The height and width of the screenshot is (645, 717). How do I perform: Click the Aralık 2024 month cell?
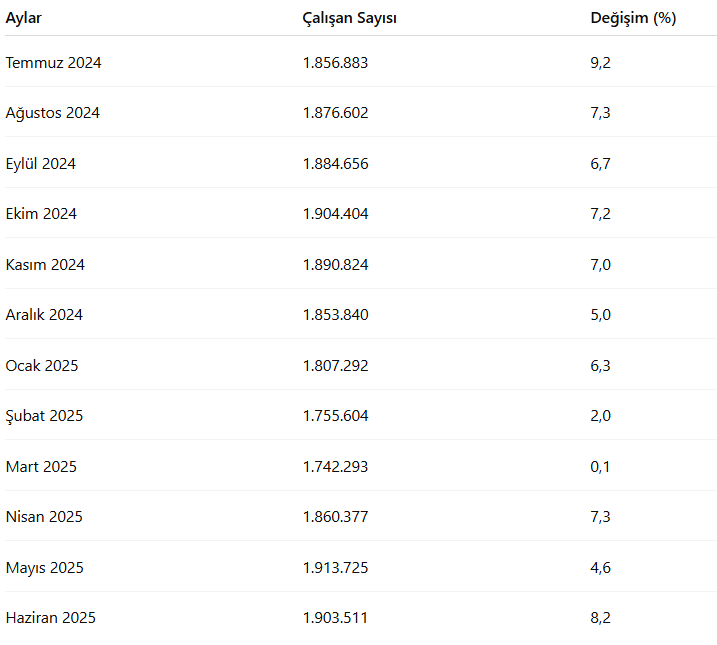(44, 315)
